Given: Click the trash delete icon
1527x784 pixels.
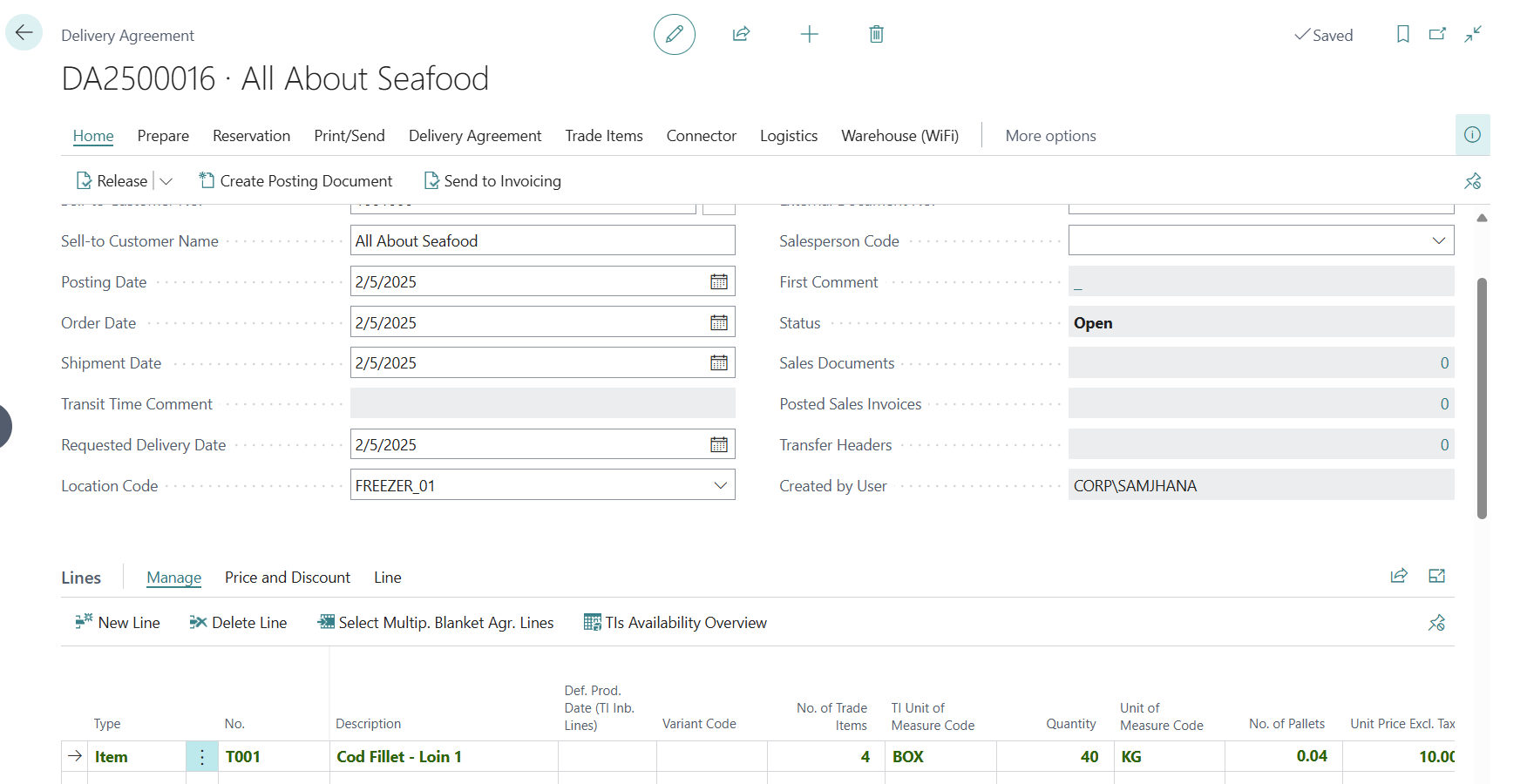Looking at the screenshot, I should [x=876, y=35].
